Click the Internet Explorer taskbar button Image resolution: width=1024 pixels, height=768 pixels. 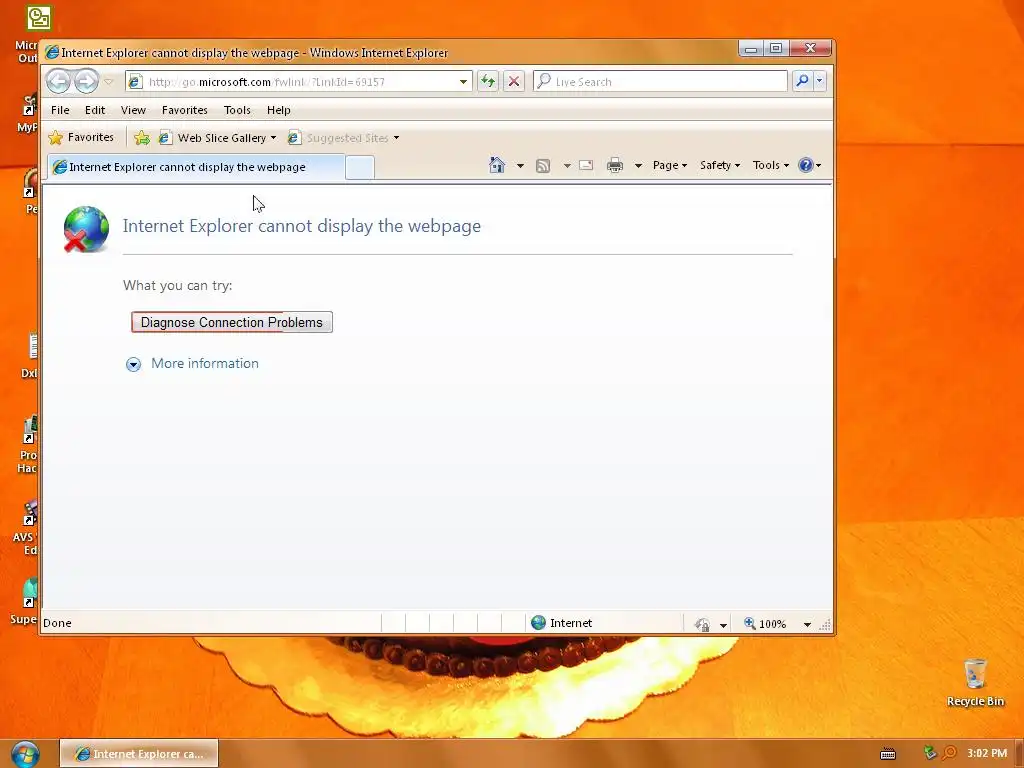139,754
